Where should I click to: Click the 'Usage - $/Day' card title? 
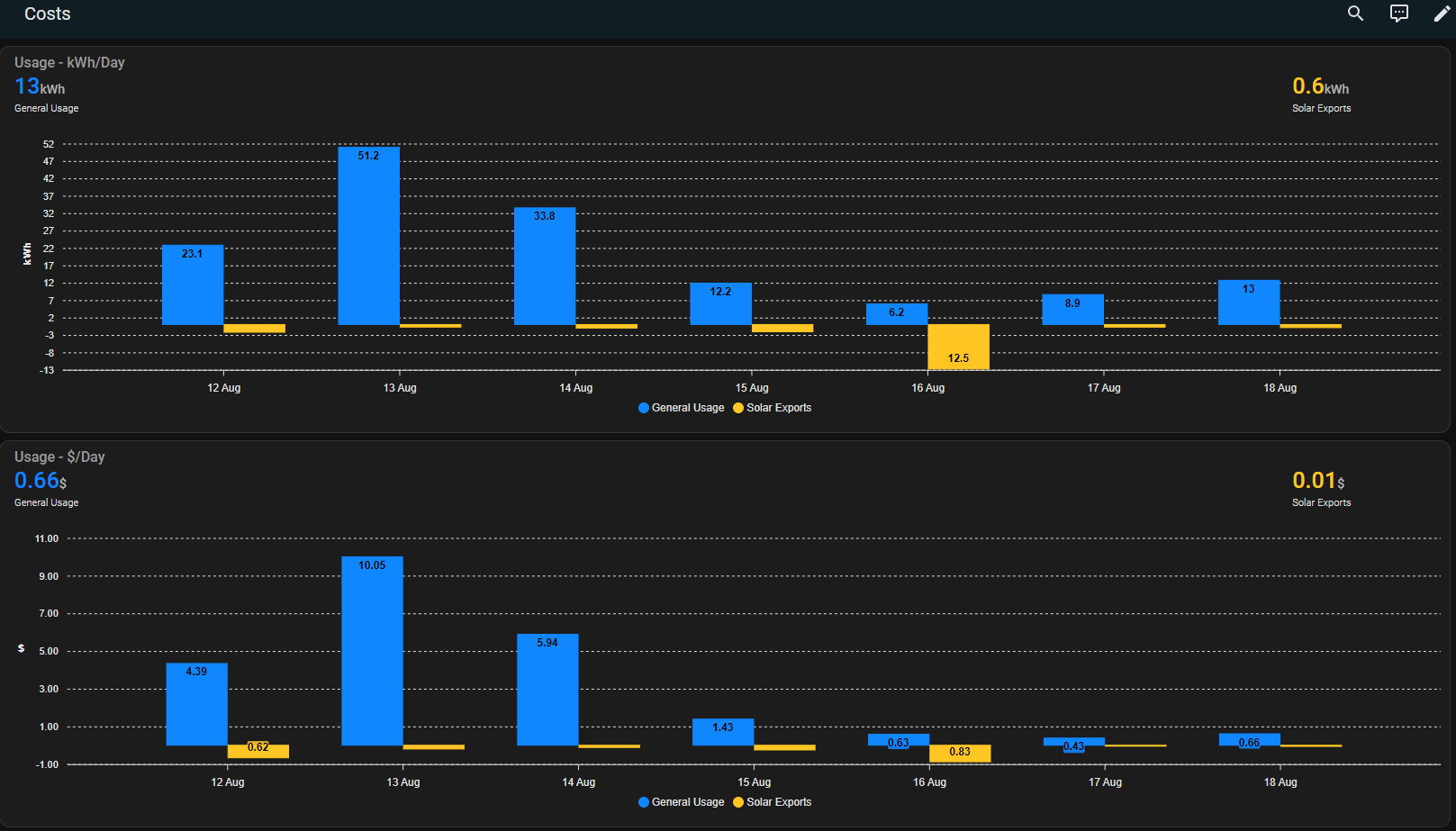(59, 456)
